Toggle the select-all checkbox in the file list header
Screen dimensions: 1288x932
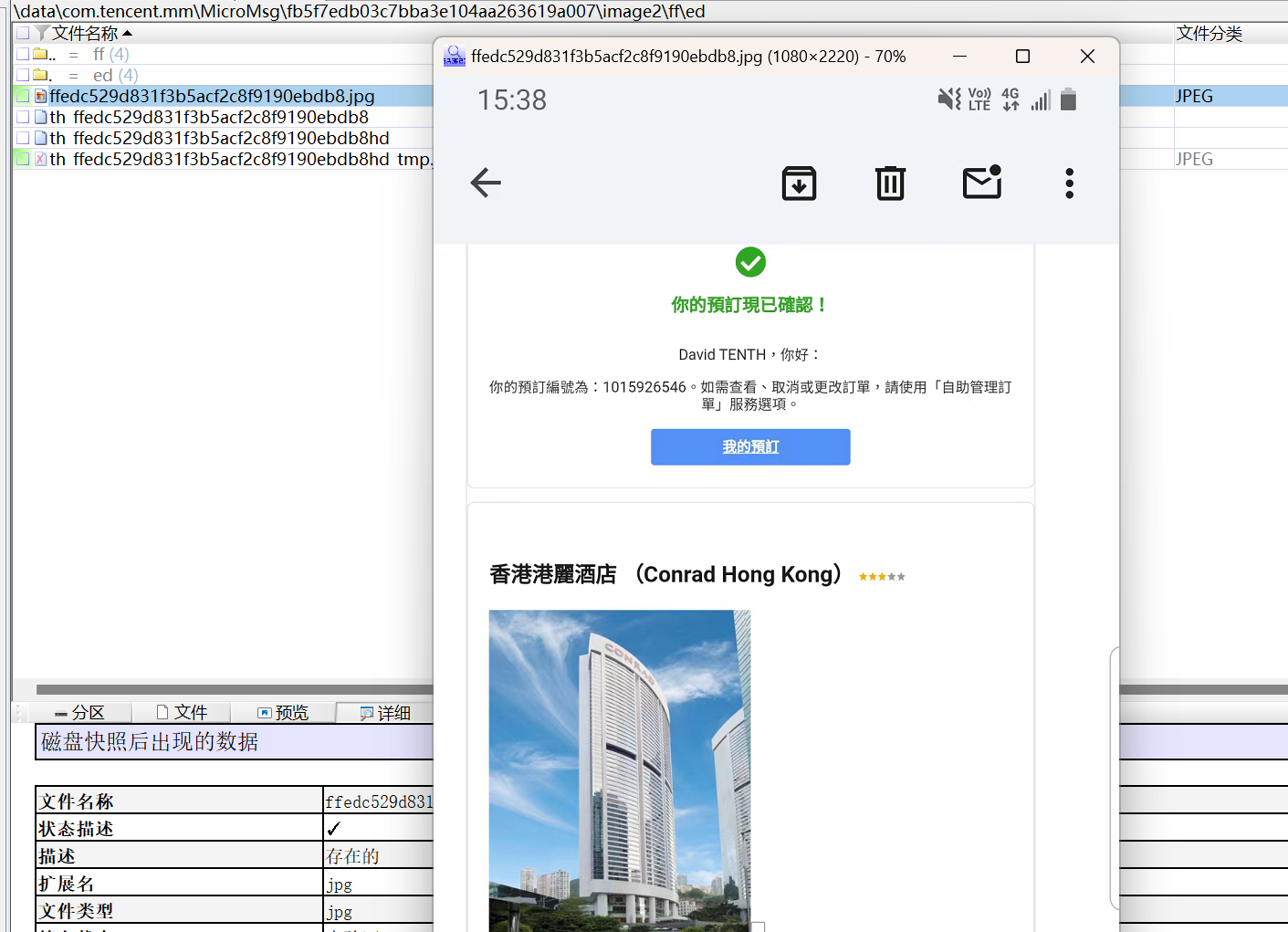(23, 33)
